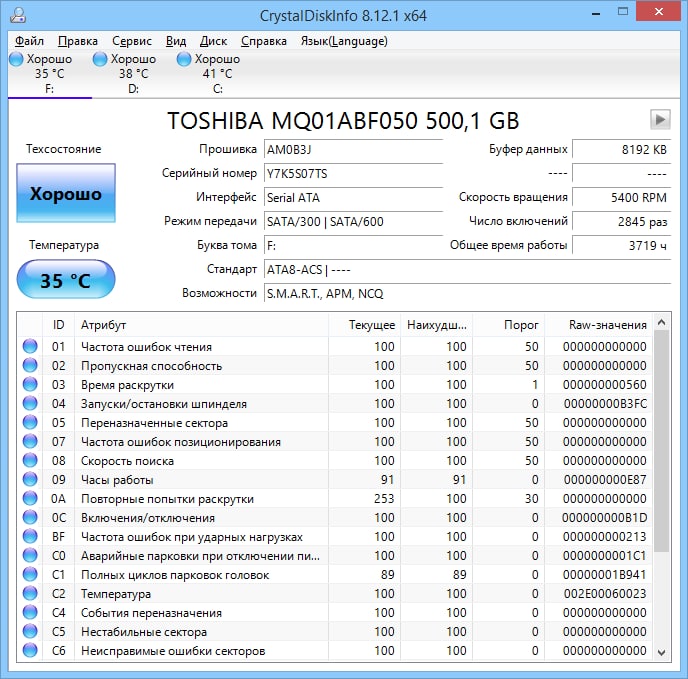Image resolution: width=688 pixels, height=679 pixels.
Task: Click serial number field Y7K5S07TS
Action: 354,174
